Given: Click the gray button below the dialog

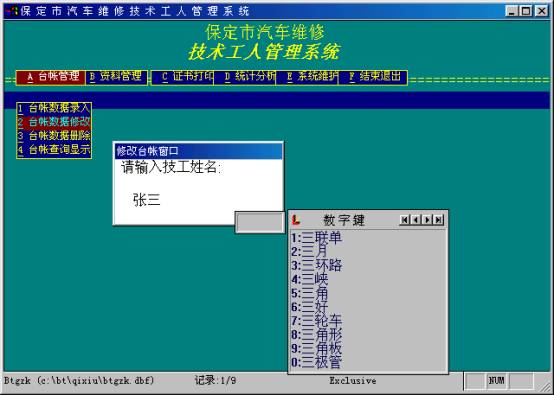Looking at the screenshot, I should (x=260, y=222).
